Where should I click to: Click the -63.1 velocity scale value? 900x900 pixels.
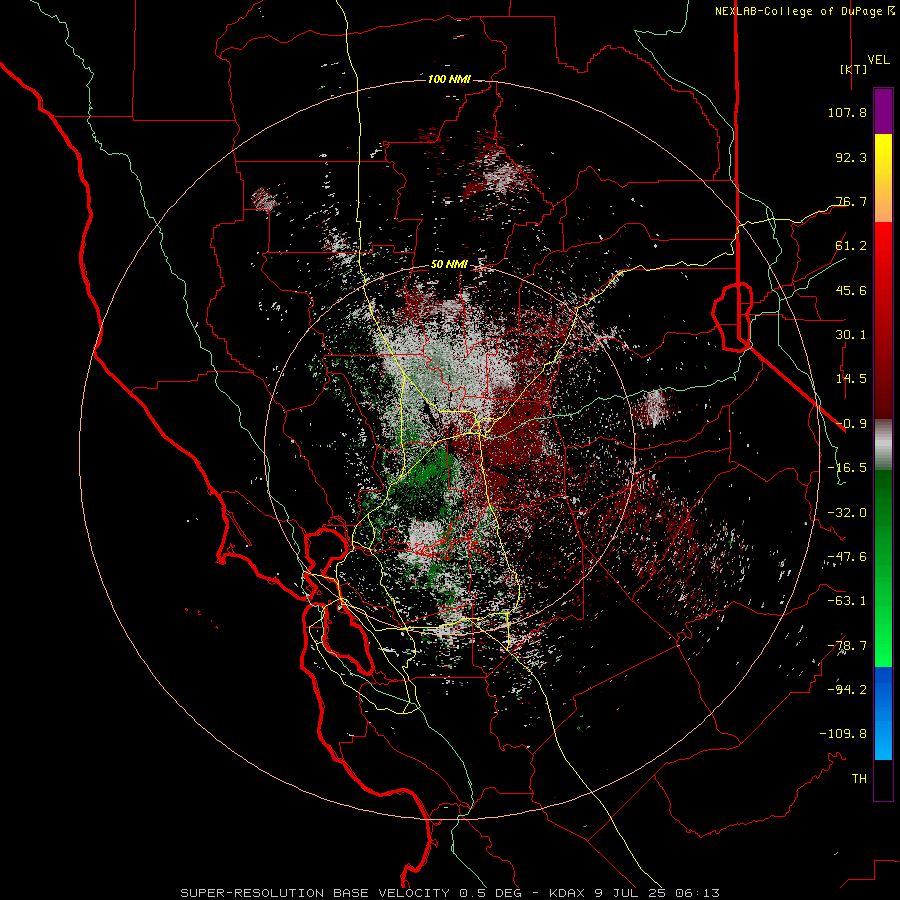pyautogui.click(x=847, y=601)
